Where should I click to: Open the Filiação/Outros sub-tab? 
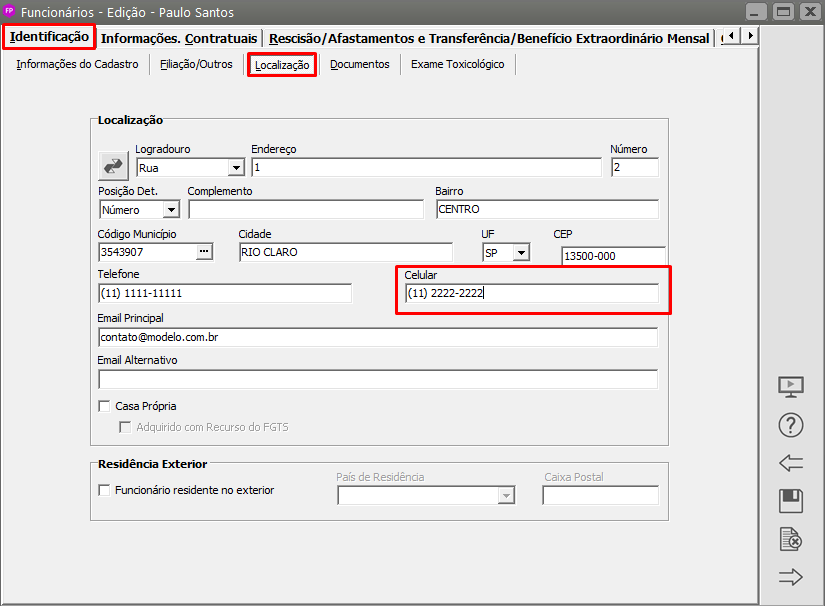196,64
